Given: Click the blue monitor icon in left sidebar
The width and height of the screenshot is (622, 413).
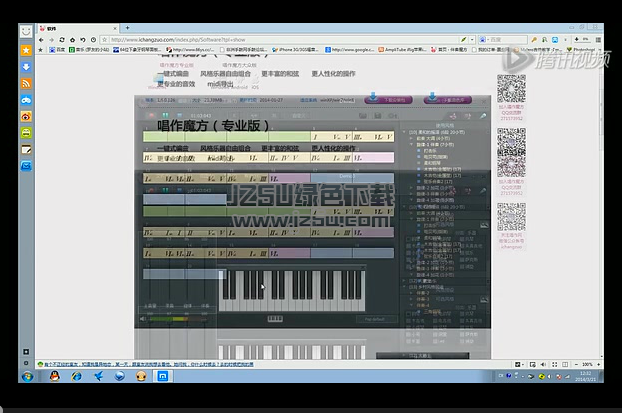Looking at the screenshot, I should click(x=27, y=165).
